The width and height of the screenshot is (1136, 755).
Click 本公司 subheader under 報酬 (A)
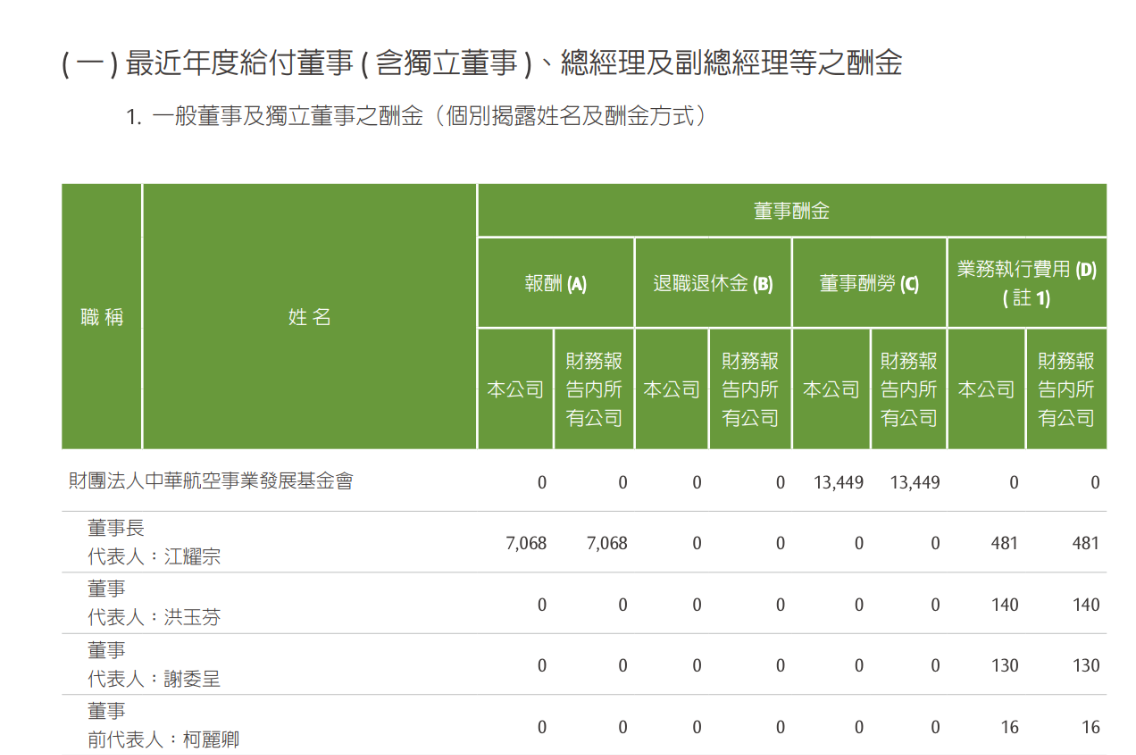coord(515,389)
